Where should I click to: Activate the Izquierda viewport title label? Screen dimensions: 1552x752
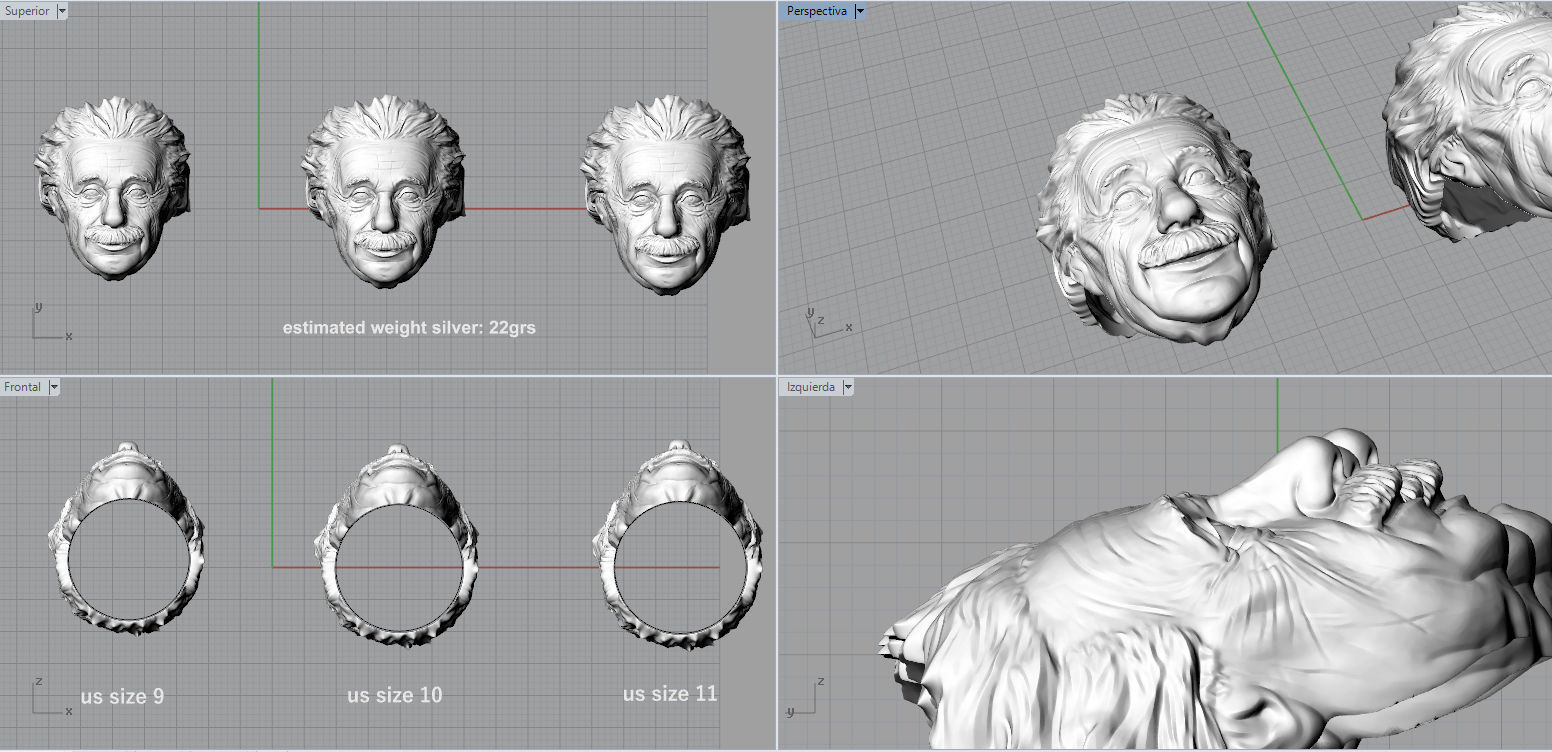click(x=811, y=387)
